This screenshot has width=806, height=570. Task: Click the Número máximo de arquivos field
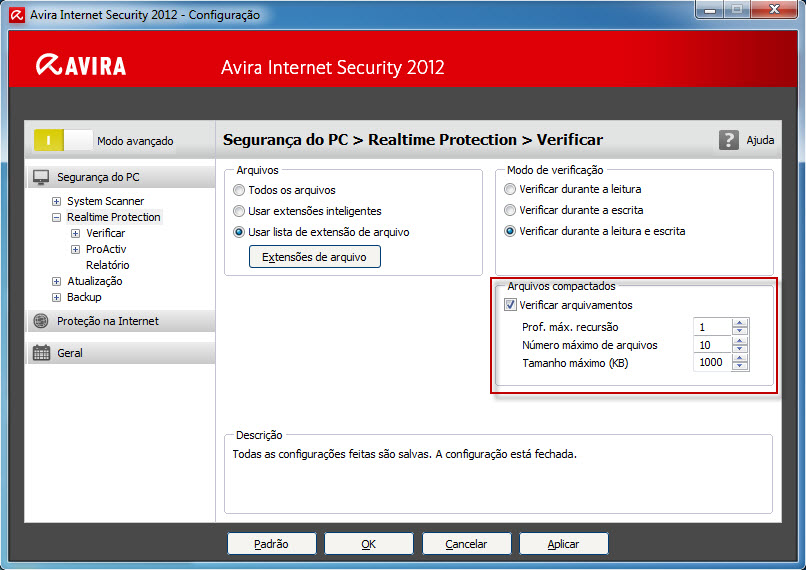click(x=712, y=345)
